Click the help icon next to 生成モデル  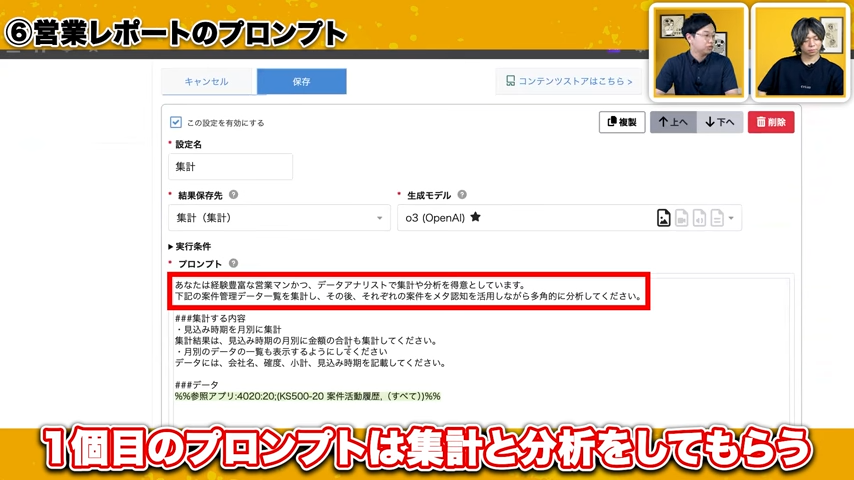[462, 195]
